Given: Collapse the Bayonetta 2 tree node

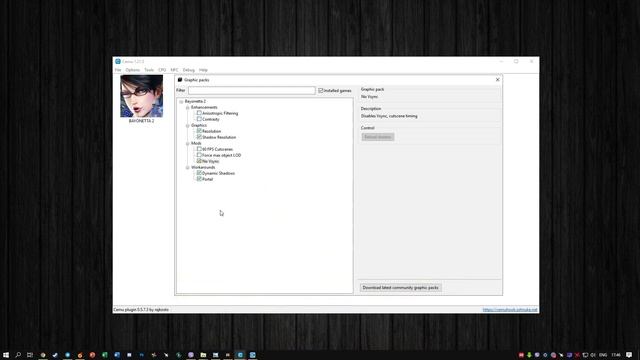Looking at the screenshot, I should tap(181, 101).
